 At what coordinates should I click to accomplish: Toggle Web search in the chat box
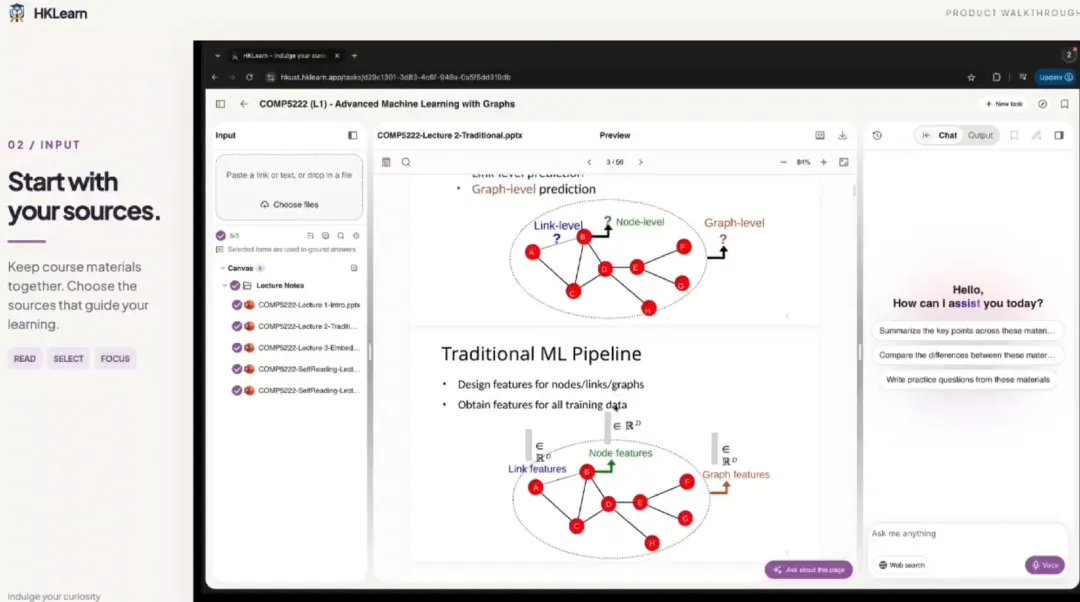[902, 565]
